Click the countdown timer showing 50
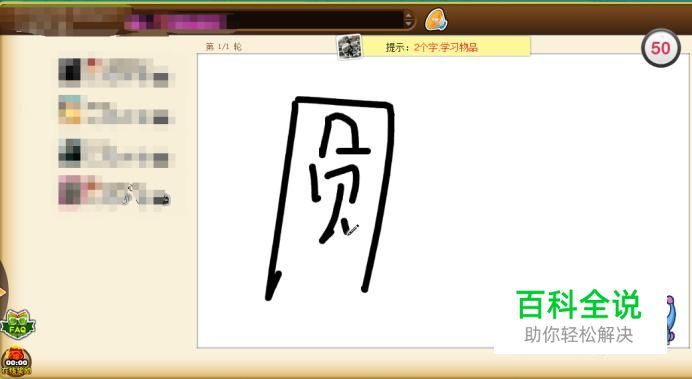 point(661,48)
